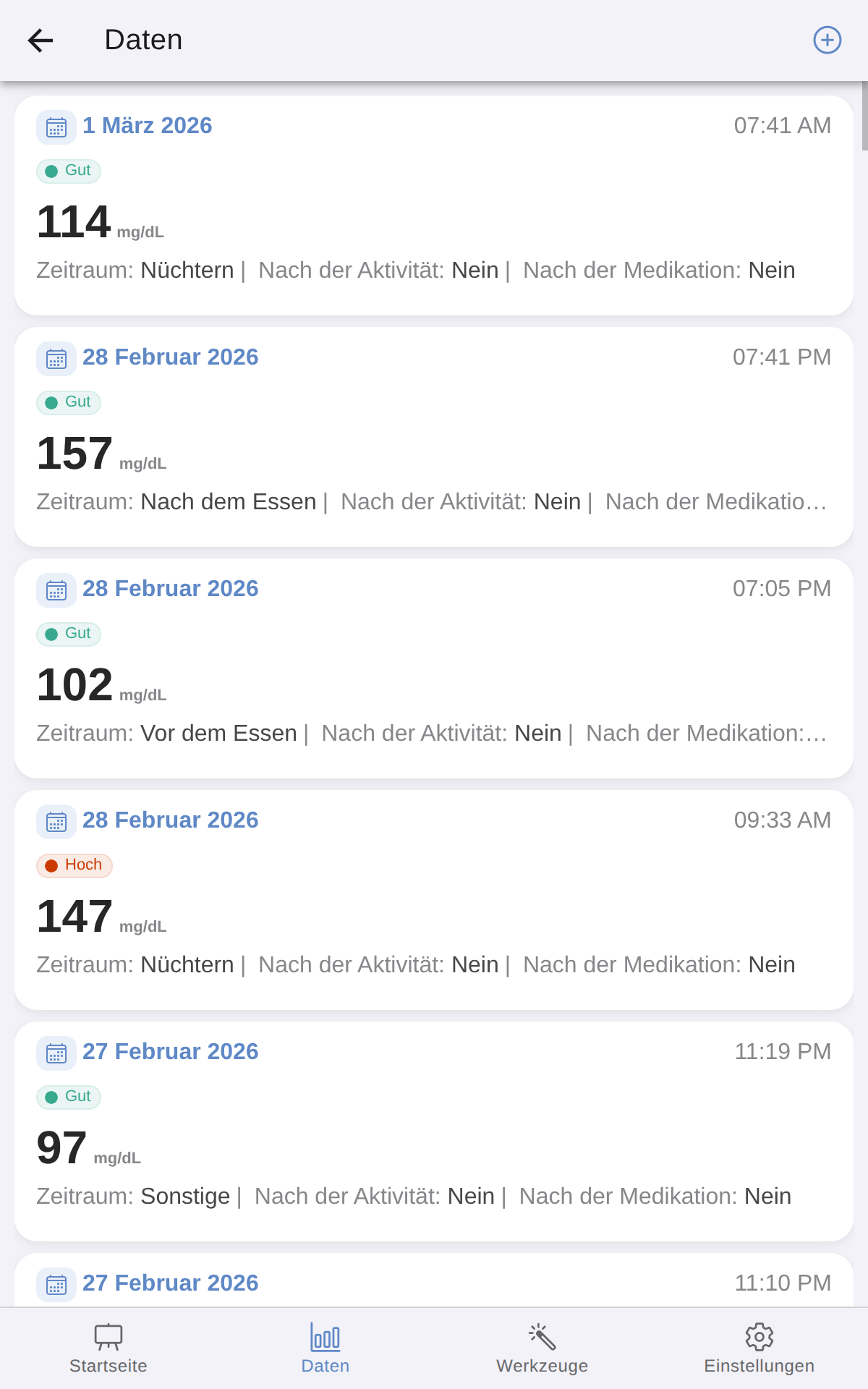Image resolution: width=868 pixels, height=1389 pixels.
Task: Open the 102 mg/dL reading card
Action: (x=434, y=668)
